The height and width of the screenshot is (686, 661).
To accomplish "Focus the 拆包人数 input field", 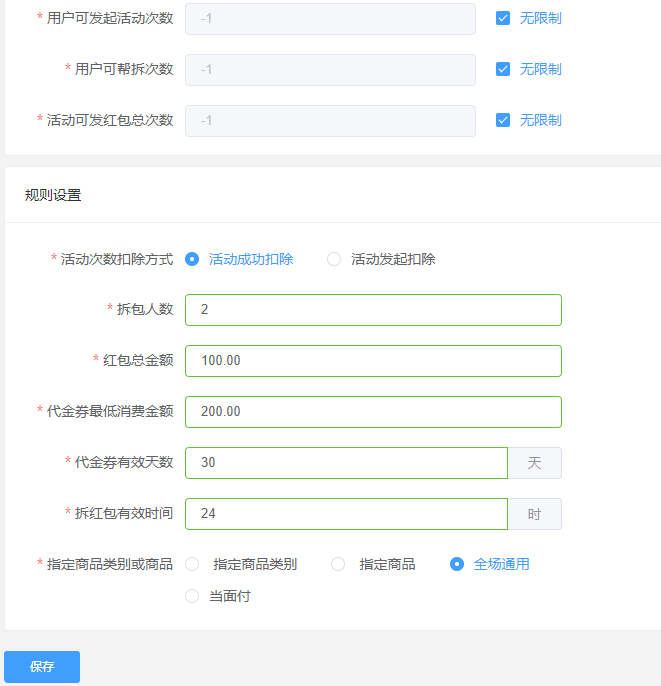I will pos(373,310).
